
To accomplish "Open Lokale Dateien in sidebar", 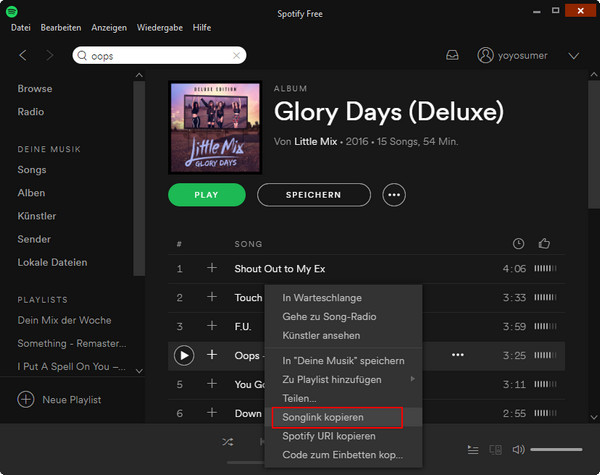I will click(52, 262).
